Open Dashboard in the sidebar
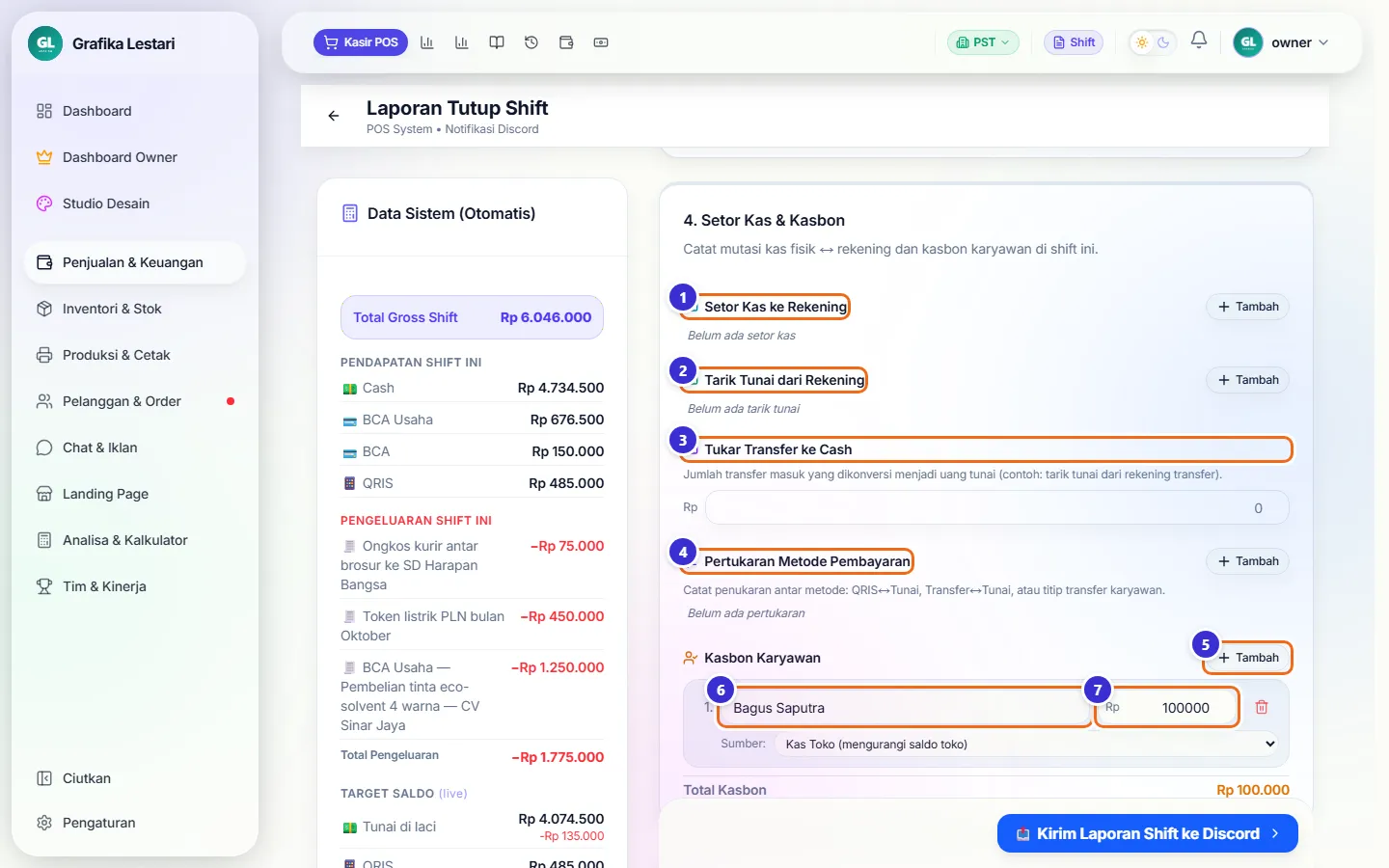 tap(135, 111)
